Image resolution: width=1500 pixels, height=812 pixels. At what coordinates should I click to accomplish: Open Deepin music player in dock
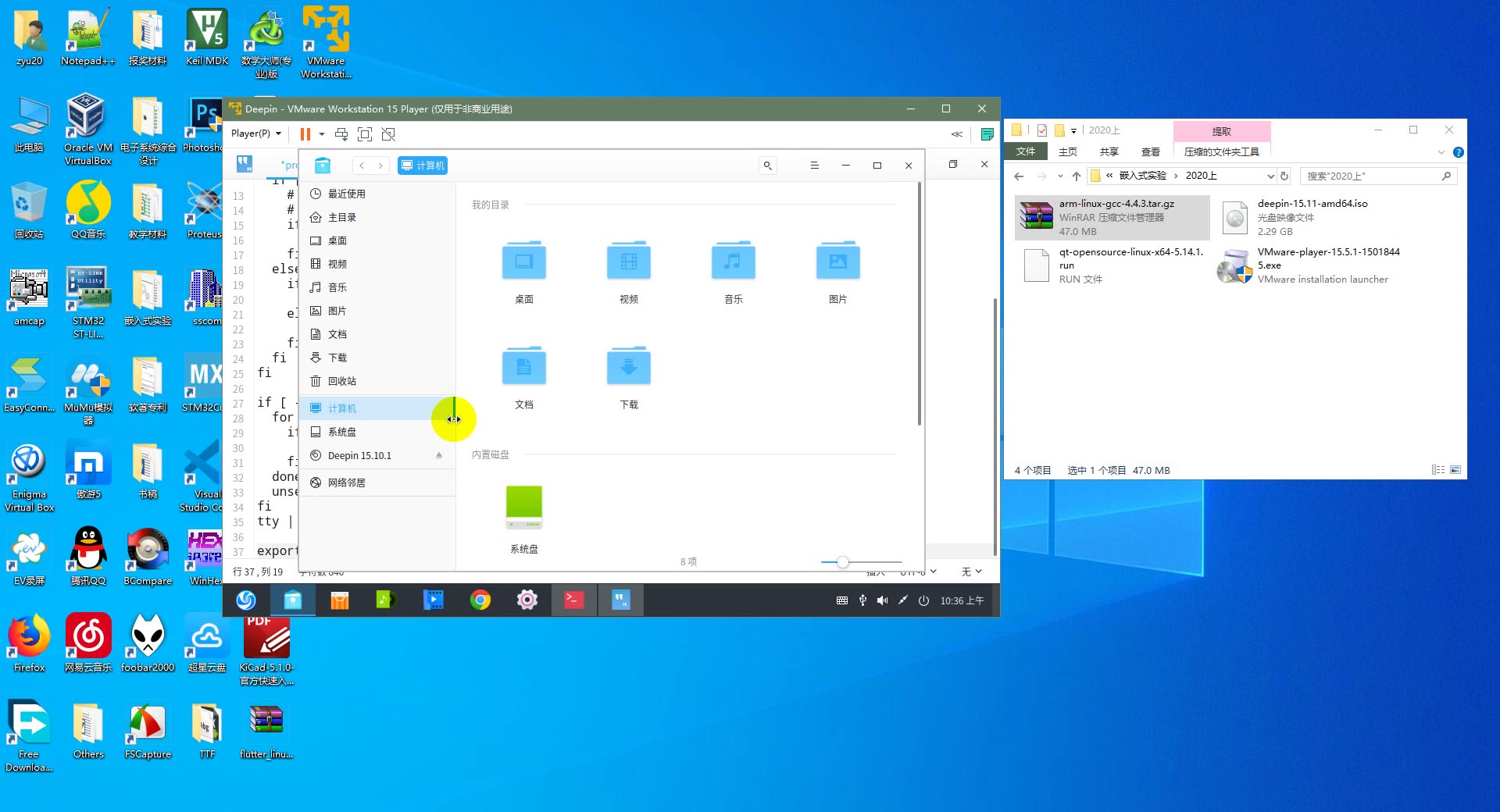[387, 600]
